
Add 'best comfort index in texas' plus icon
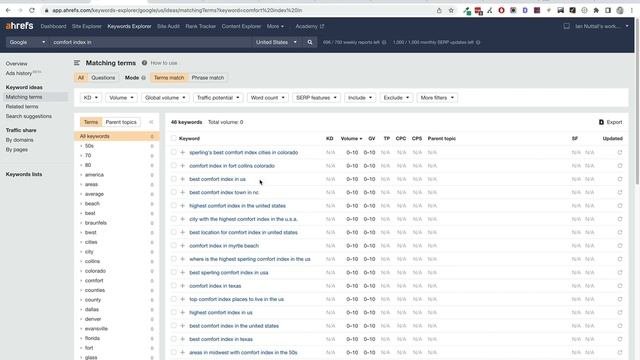point(182,339)
